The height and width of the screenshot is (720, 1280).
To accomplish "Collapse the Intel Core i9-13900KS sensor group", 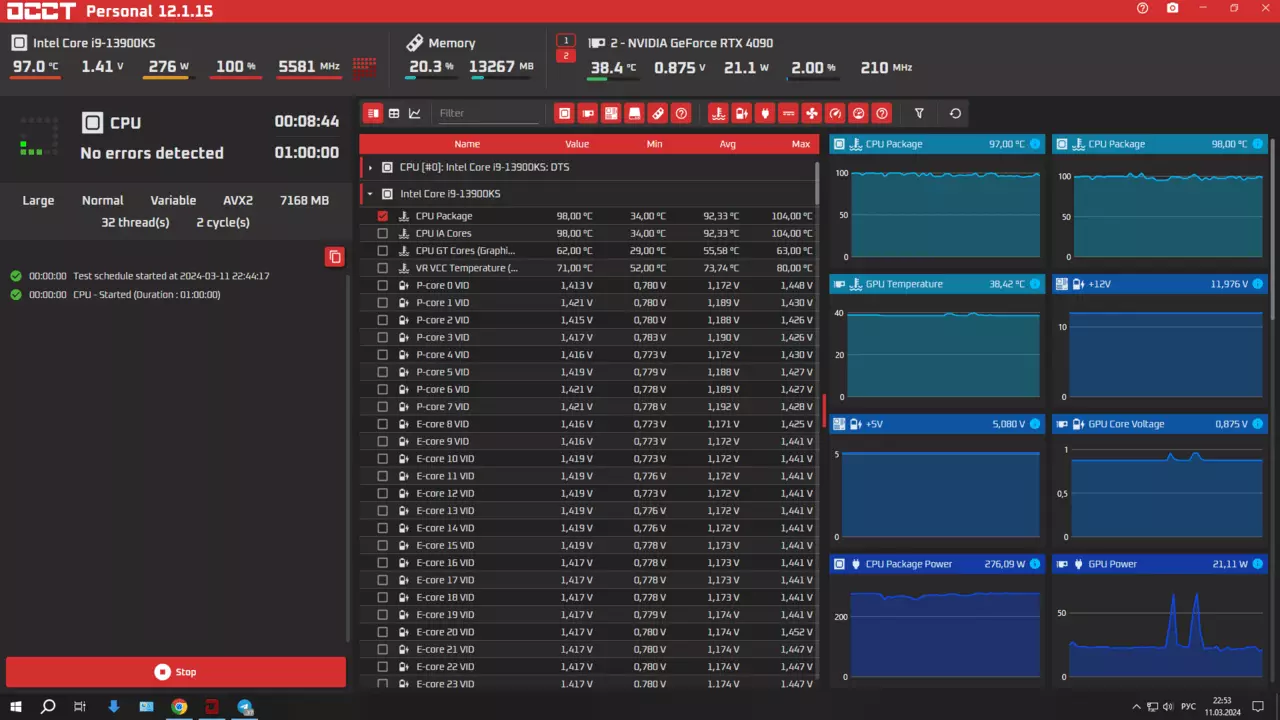I will 371,194.
